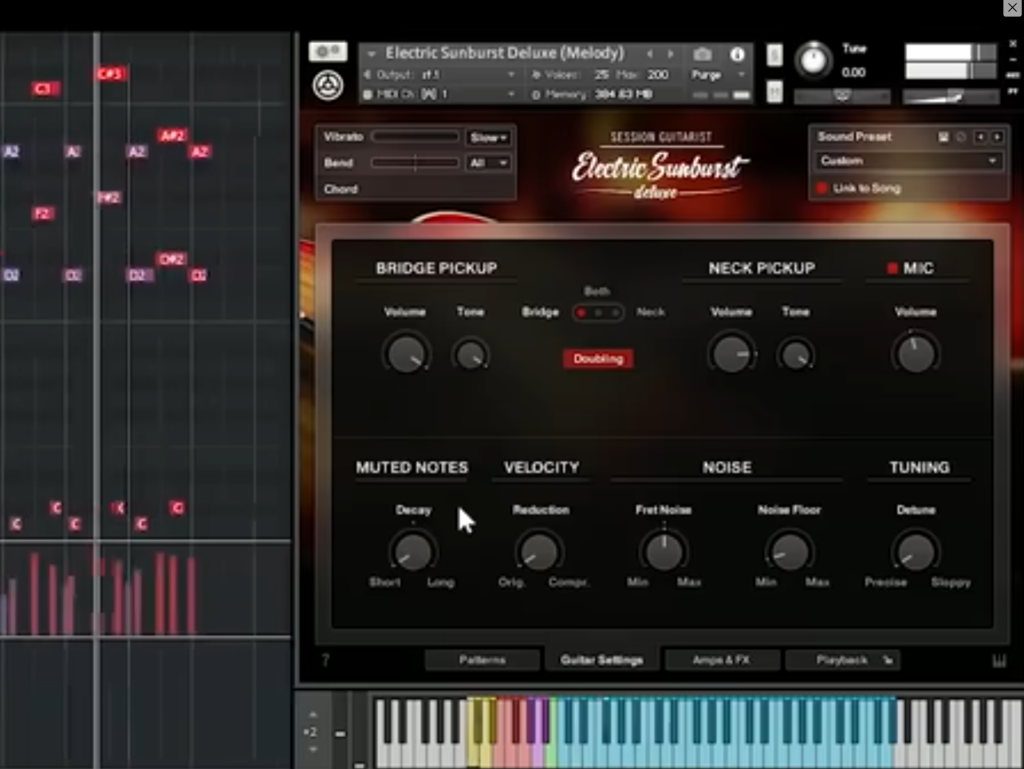Click the Native Instruments logo icon
1024x769 pixels.
pos(328,85)
